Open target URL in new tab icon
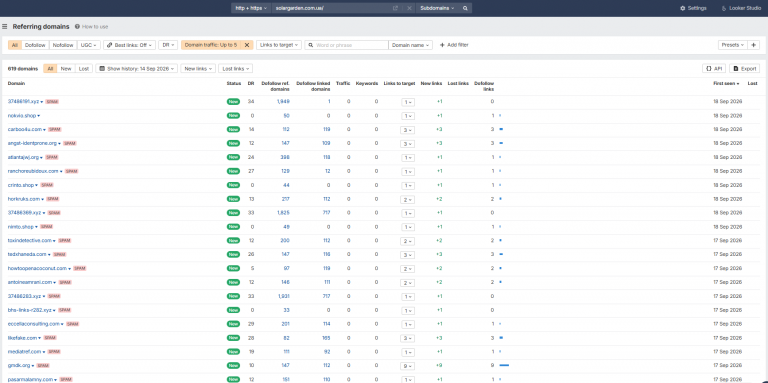The width and height of the screenshot is (768, 383). point(395,8)
